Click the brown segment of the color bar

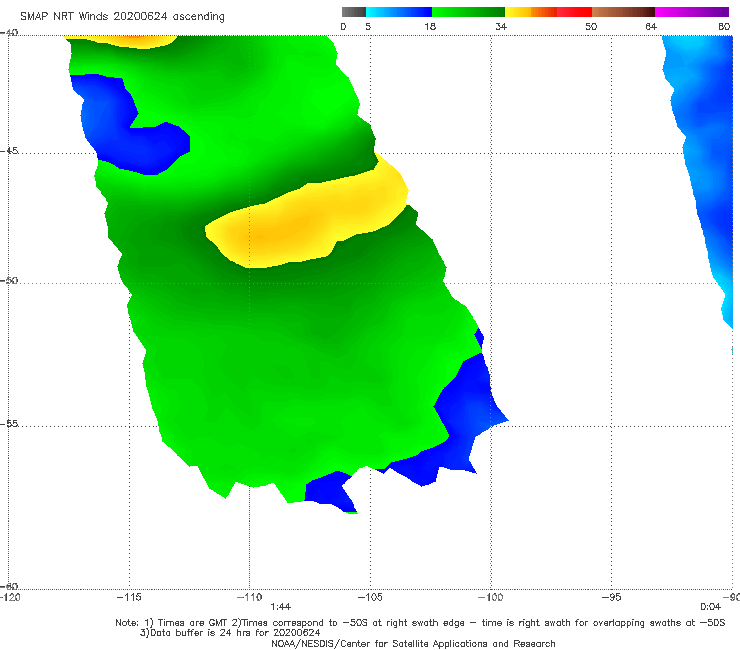(623, 12)
